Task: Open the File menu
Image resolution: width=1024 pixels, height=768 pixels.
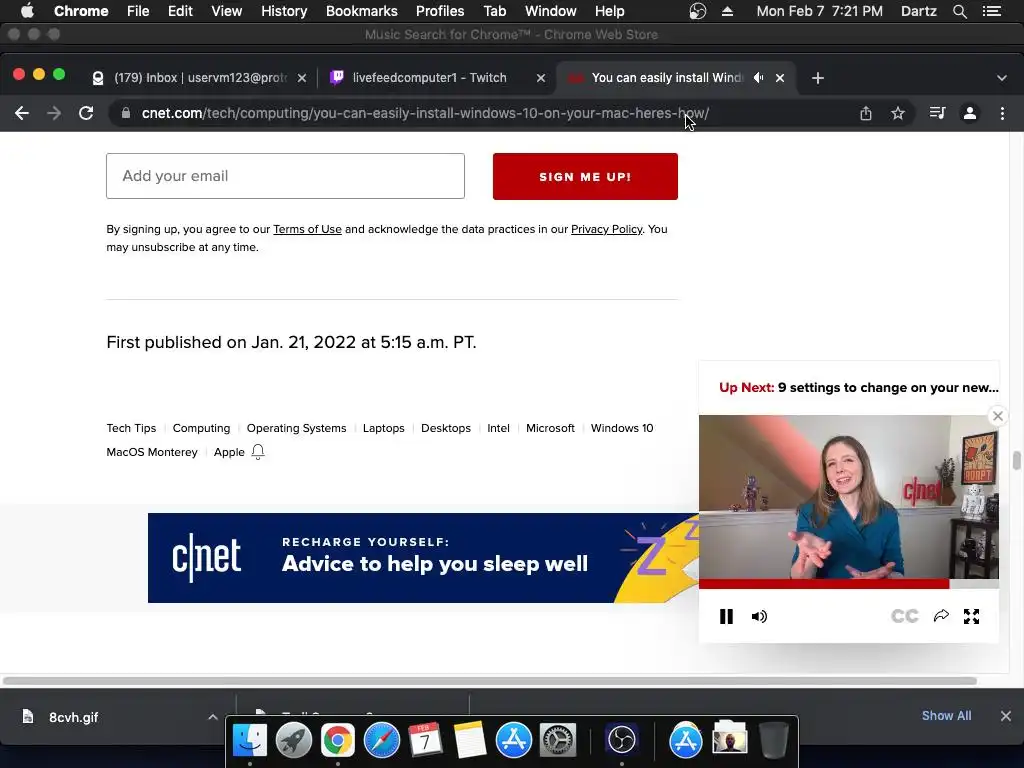Action: (138, 11)
